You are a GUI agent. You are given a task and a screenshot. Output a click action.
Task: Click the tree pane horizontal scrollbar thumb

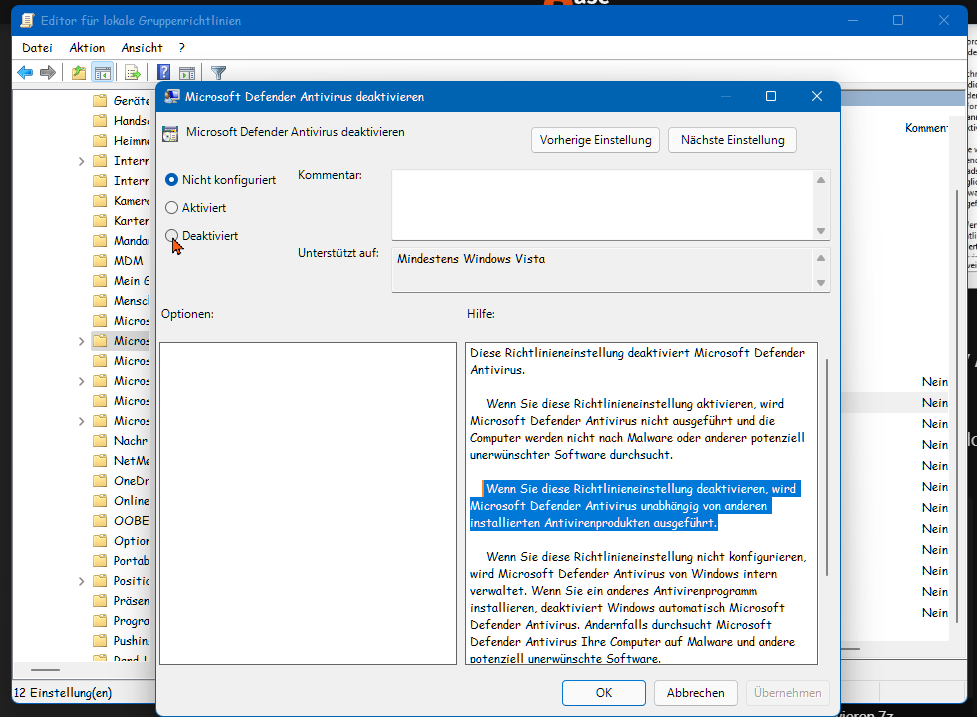[45, 670]
